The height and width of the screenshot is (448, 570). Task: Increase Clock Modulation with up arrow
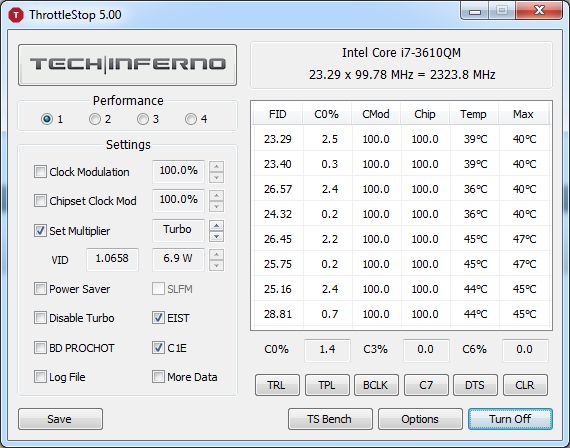click(x=217, y=167)
